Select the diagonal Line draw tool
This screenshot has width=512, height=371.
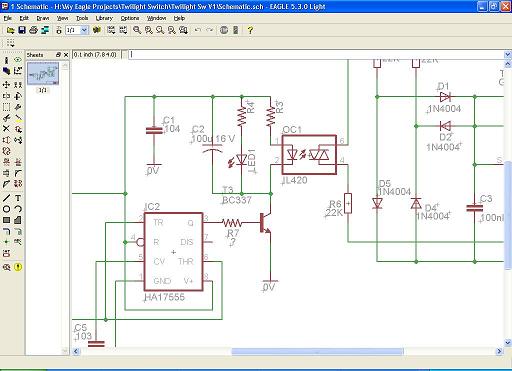point(6,198)
